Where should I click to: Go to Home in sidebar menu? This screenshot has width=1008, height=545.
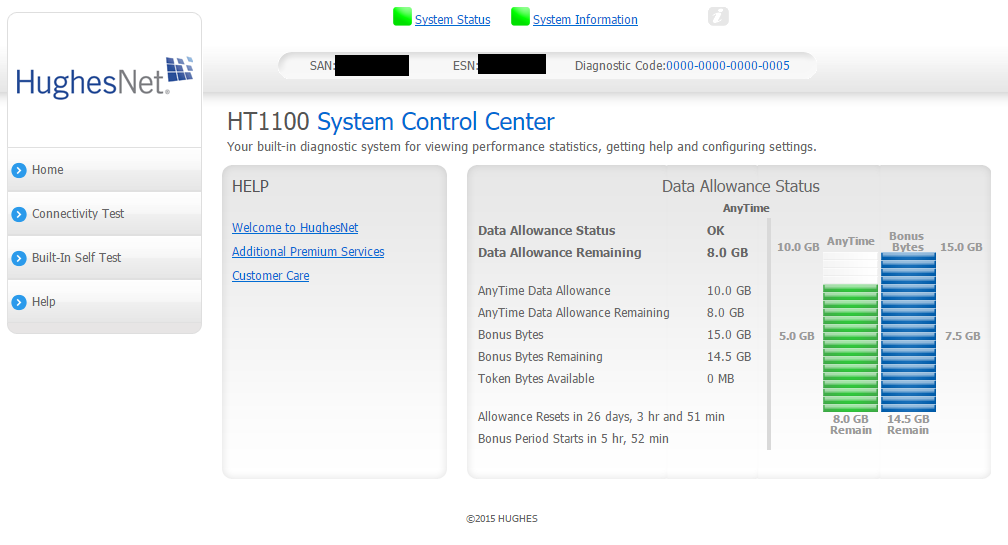tap(104, 170)
